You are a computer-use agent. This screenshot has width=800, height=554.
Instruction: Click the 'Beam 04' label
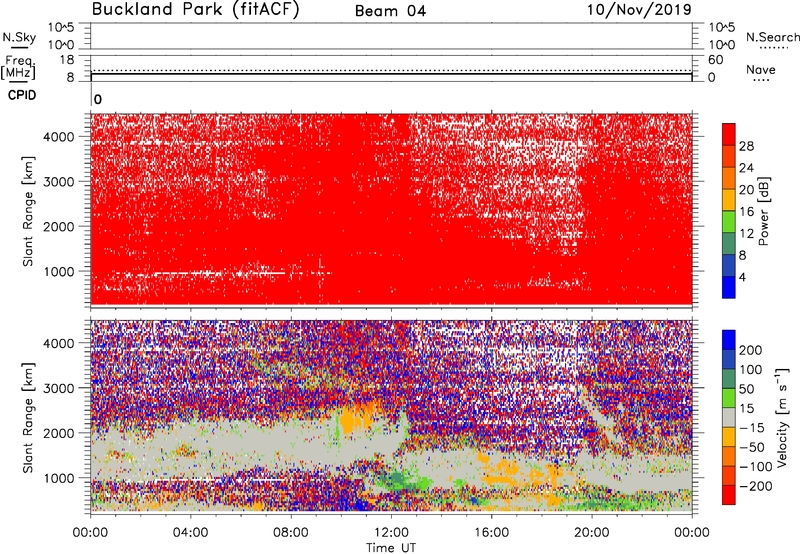pyautogui.click(x=390, y=11)
